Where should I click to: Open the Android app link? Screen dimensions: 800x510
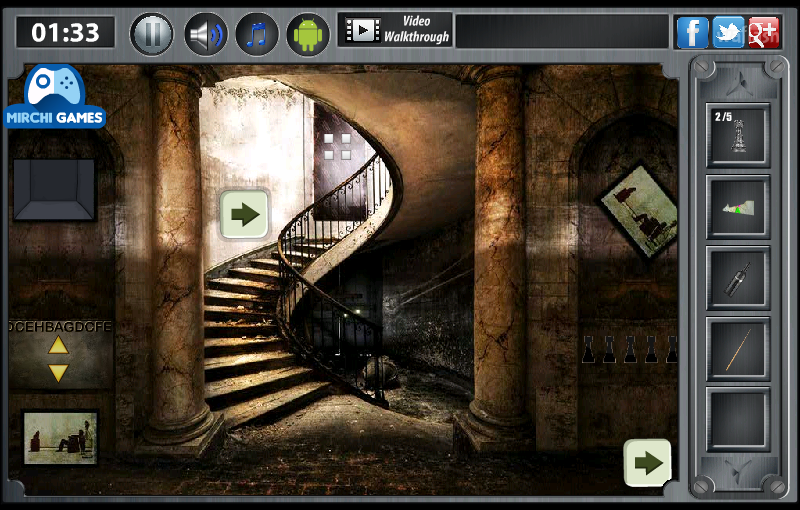308,34
